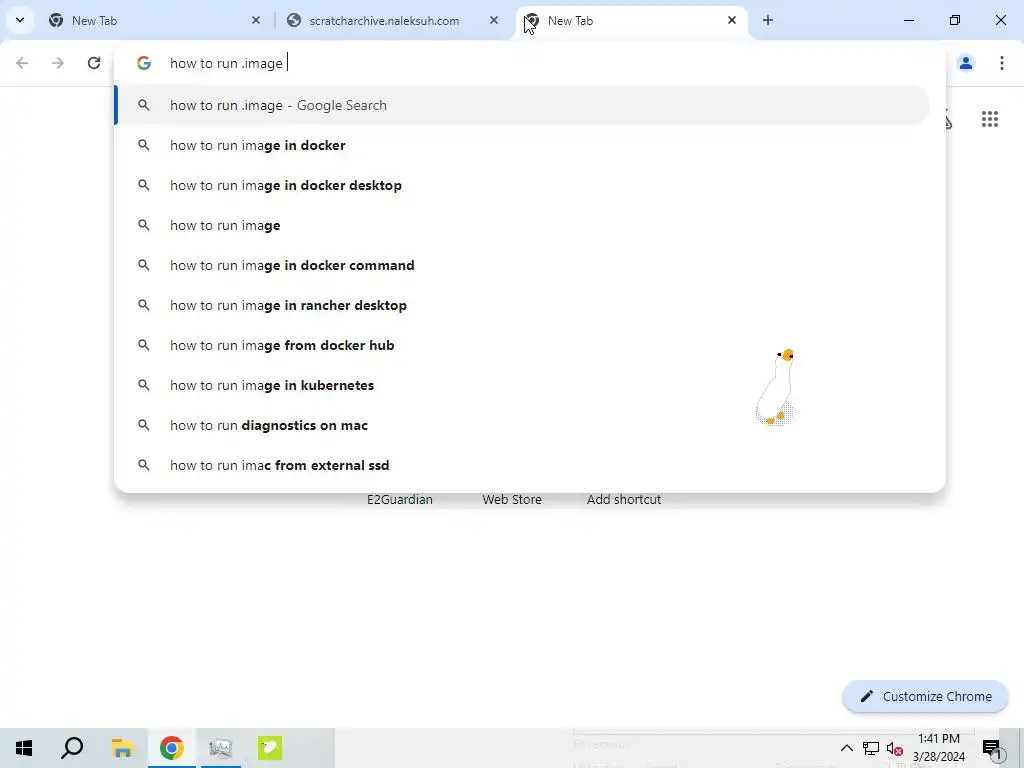Click search icon beside 'in kubernetes' suggestion
The image size is (1024, 768).
coord(144,385)
